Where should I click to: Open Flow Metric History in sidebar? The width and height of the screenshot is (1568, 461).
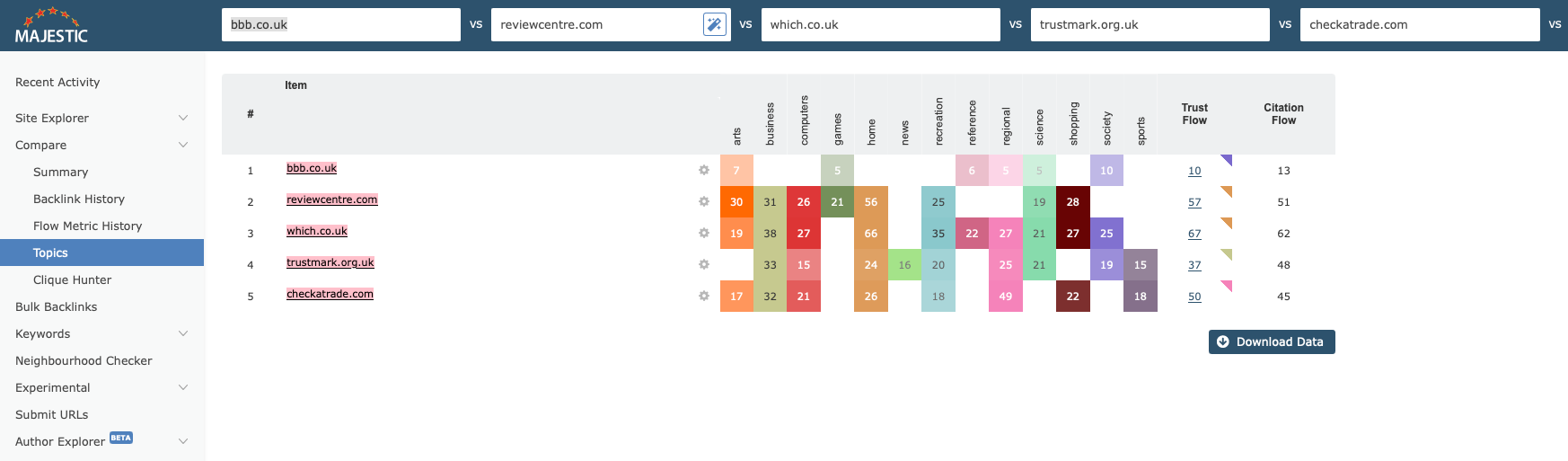click(88, 226)
